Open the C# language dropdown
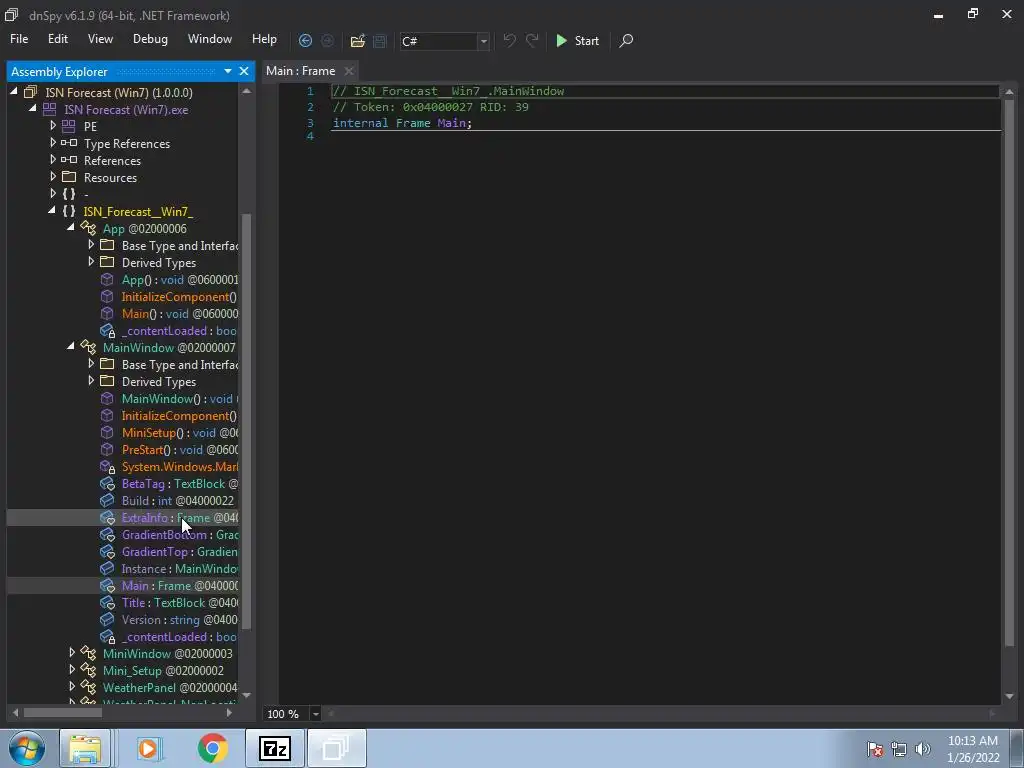Image resolution: width=1024 pixels, height=768 pixels. (x=483, y=41)
